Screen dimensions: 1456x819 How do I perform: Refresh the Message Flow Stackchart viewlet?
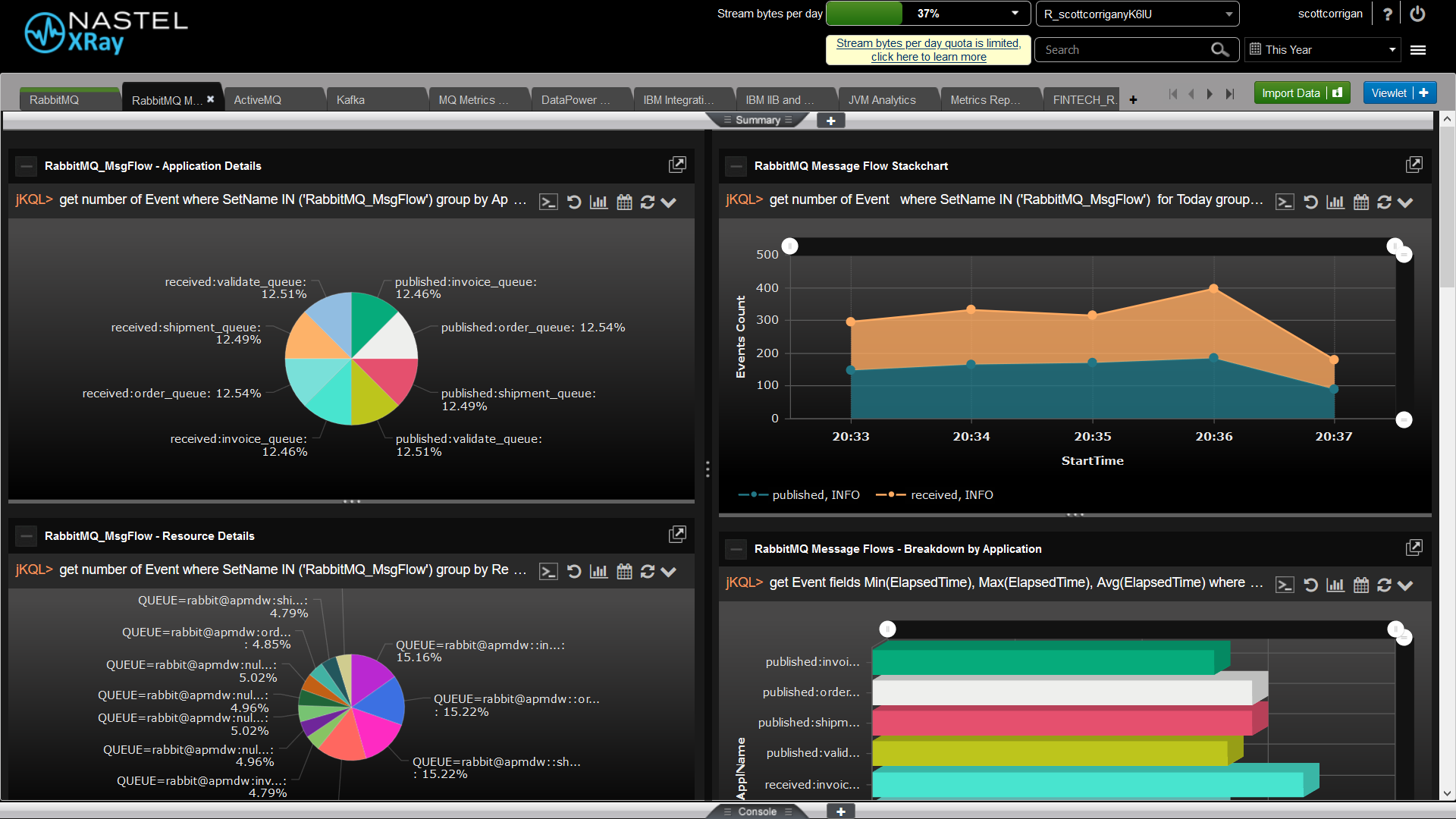(1384, 202)
